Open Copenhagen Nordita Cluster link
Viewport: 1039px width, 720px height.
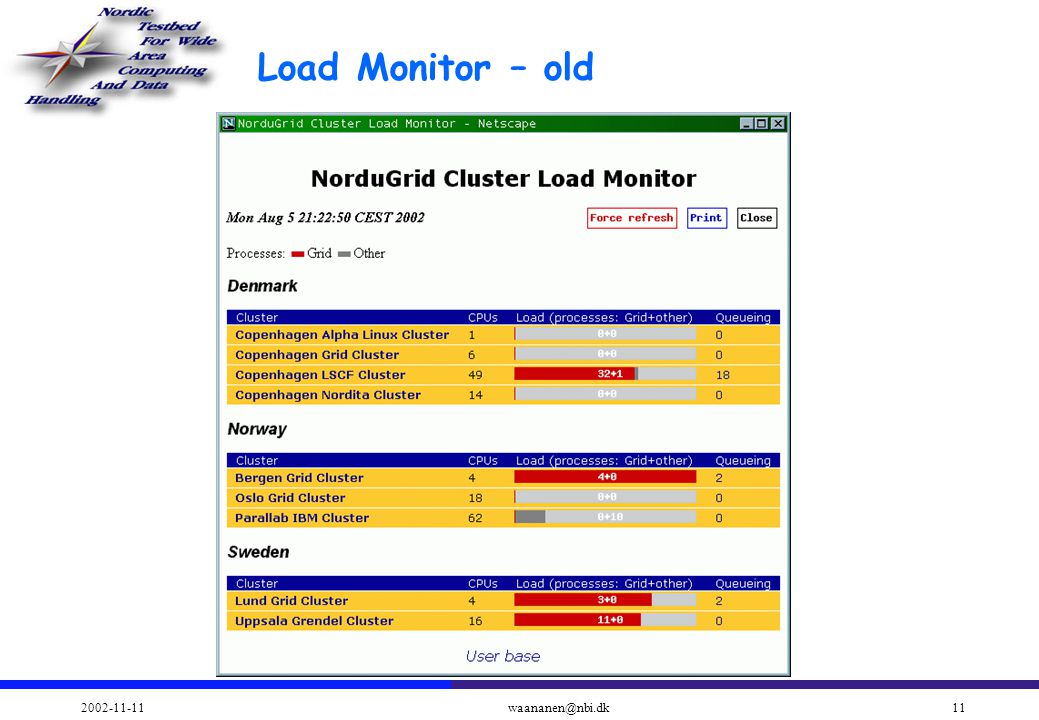coord(328,395)
